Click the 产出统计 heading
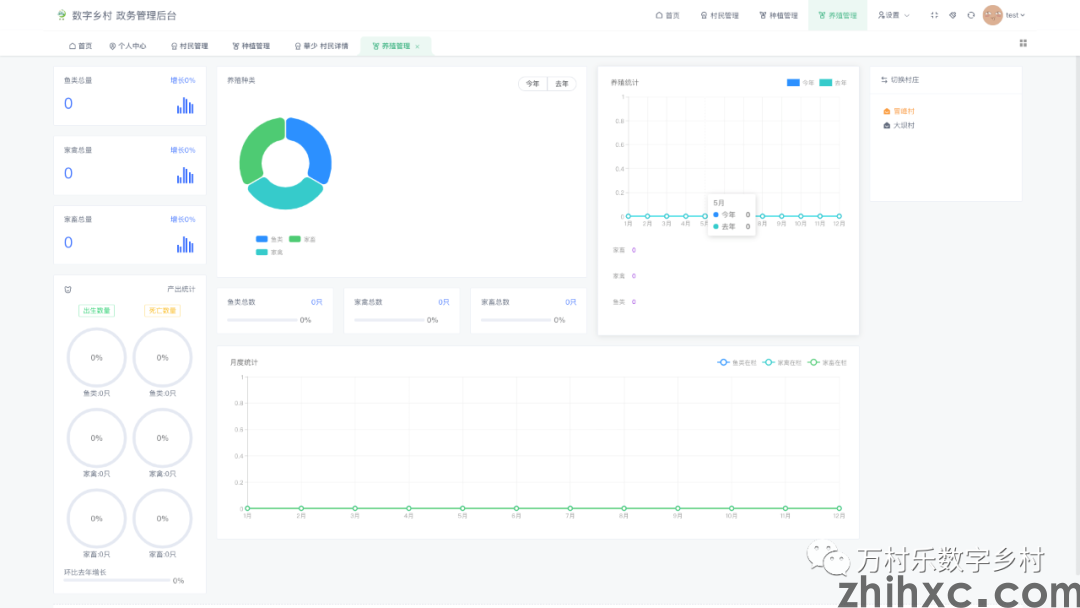Image resolution: width=1080 pixels, height=608 pixels. click(181, 289)
